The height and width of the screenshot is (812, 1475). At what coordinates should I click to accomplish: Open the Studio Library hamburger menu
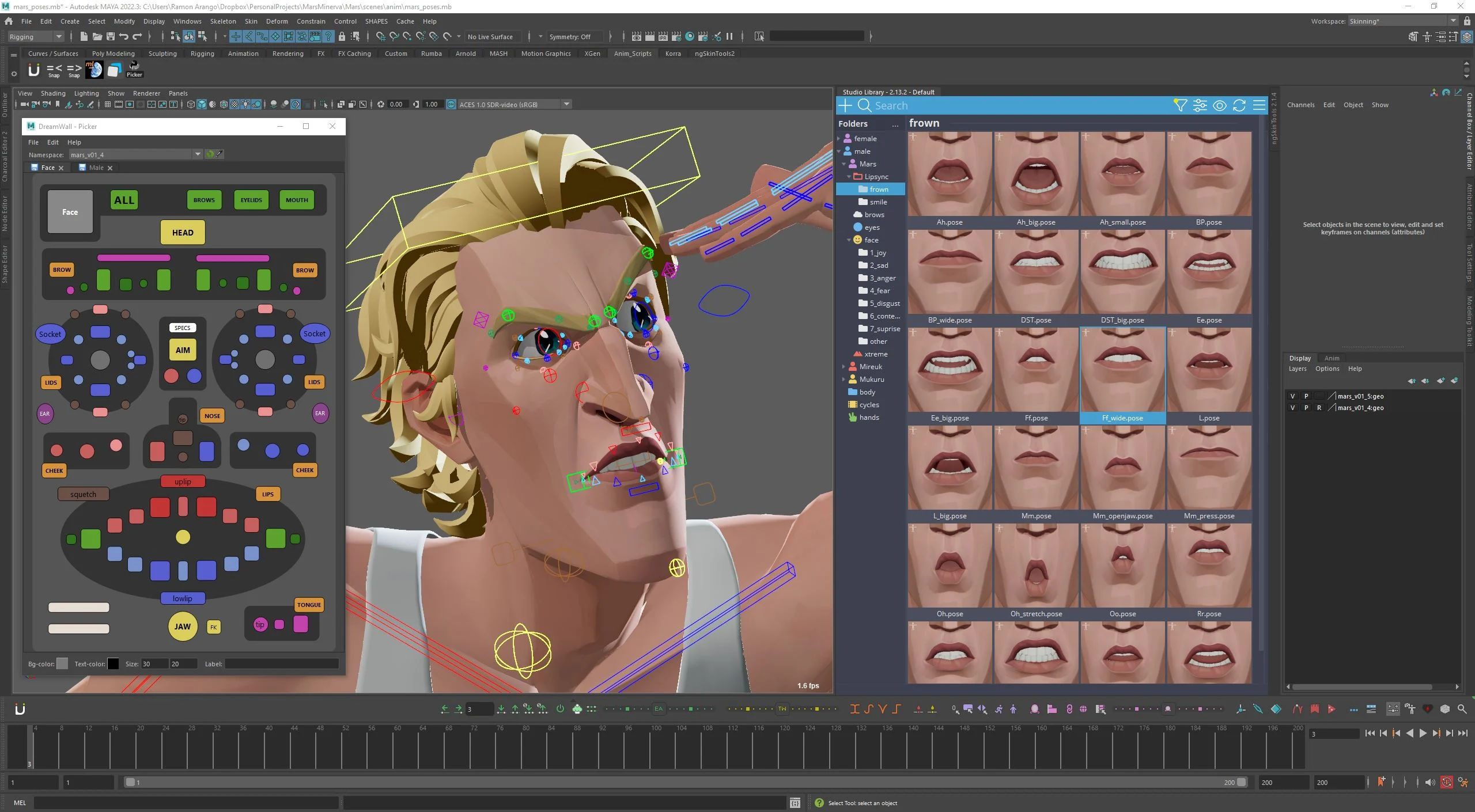[1259, 105]
